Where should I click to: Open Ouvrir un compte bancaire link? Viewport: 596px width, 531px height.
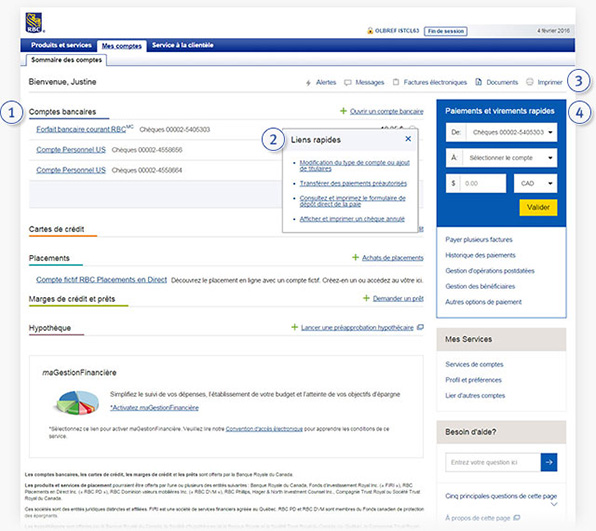pyautogui.click(x=387, y=111)
